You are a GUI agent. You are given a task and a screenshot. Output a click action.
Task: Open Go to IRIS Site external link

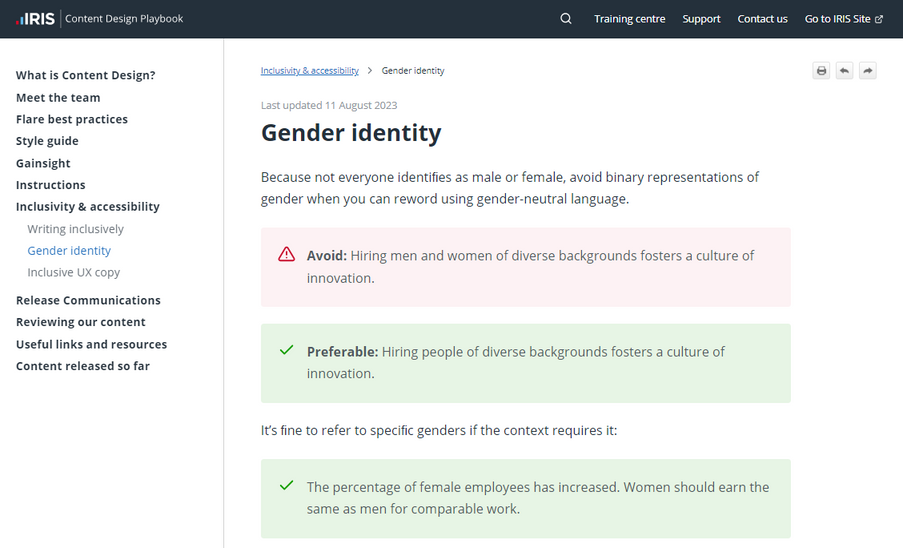843,19
